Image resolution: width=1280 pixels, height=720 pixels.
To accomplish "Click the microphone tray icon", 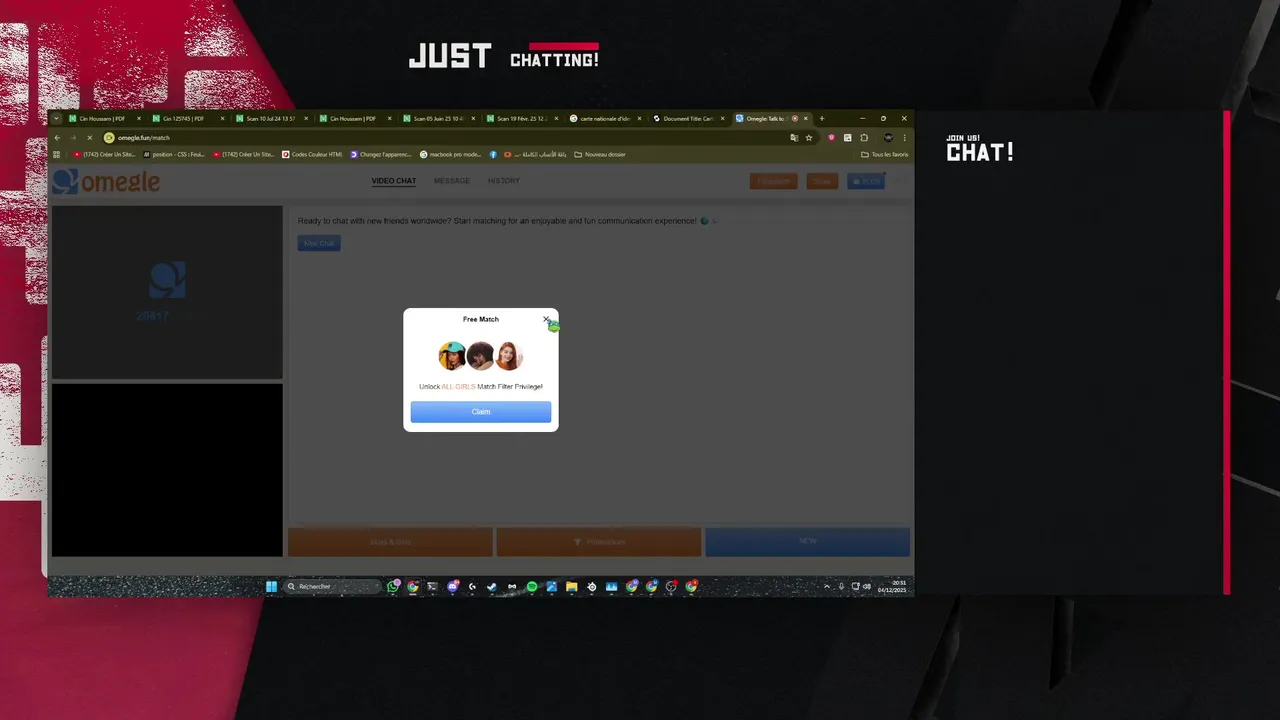I will [841, 586].
